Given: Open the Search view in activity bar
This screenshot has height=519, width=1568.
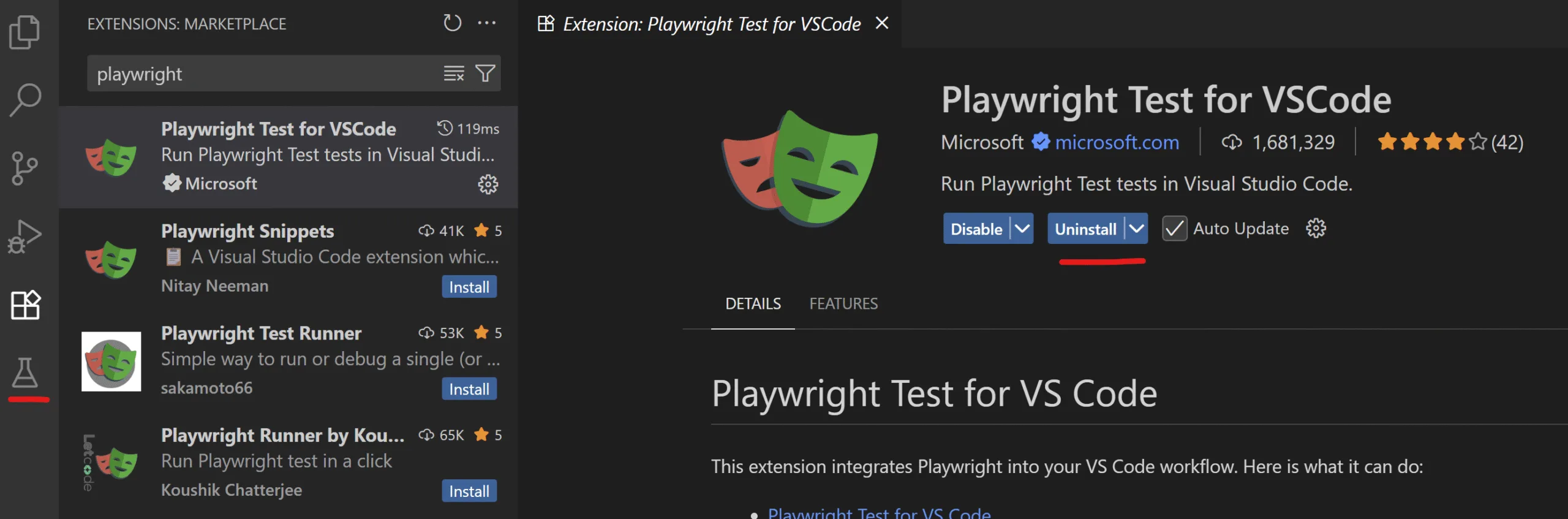Looking at the screenshot, I should click(25, 99).
